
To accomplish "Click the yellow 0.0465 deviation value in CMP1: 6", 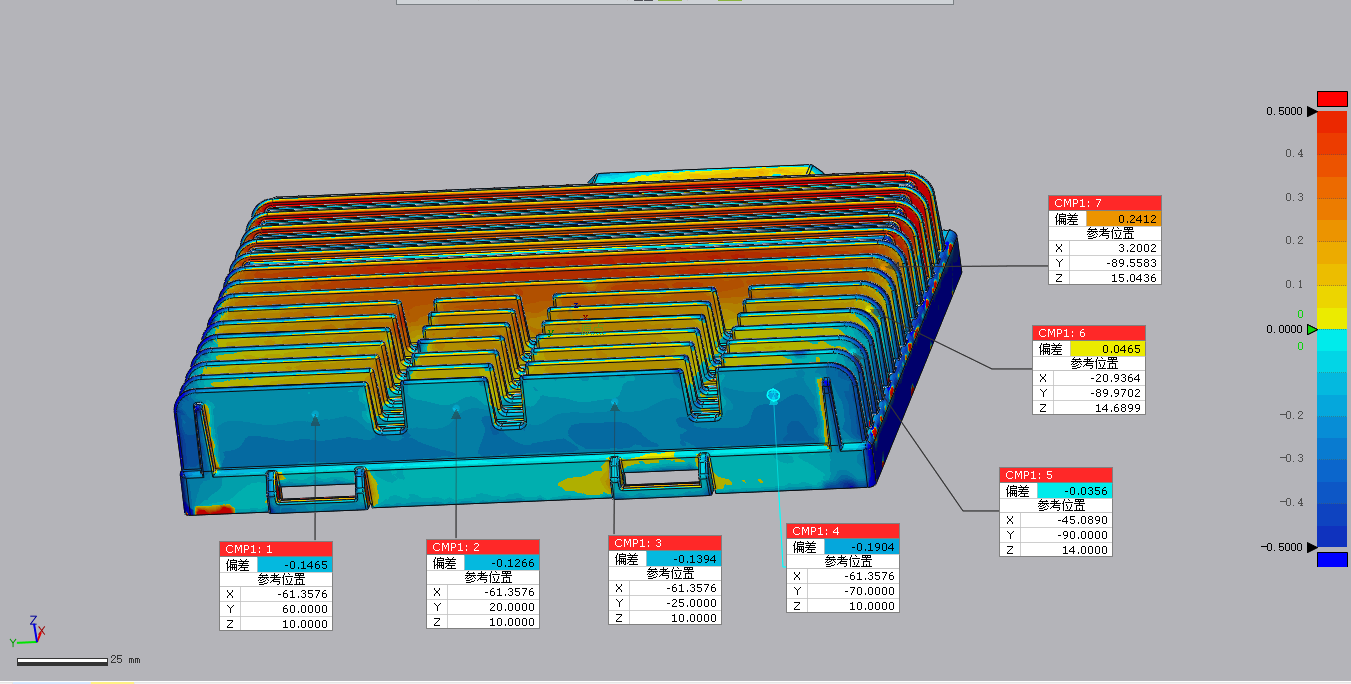I will click(x=1107, y=349).
